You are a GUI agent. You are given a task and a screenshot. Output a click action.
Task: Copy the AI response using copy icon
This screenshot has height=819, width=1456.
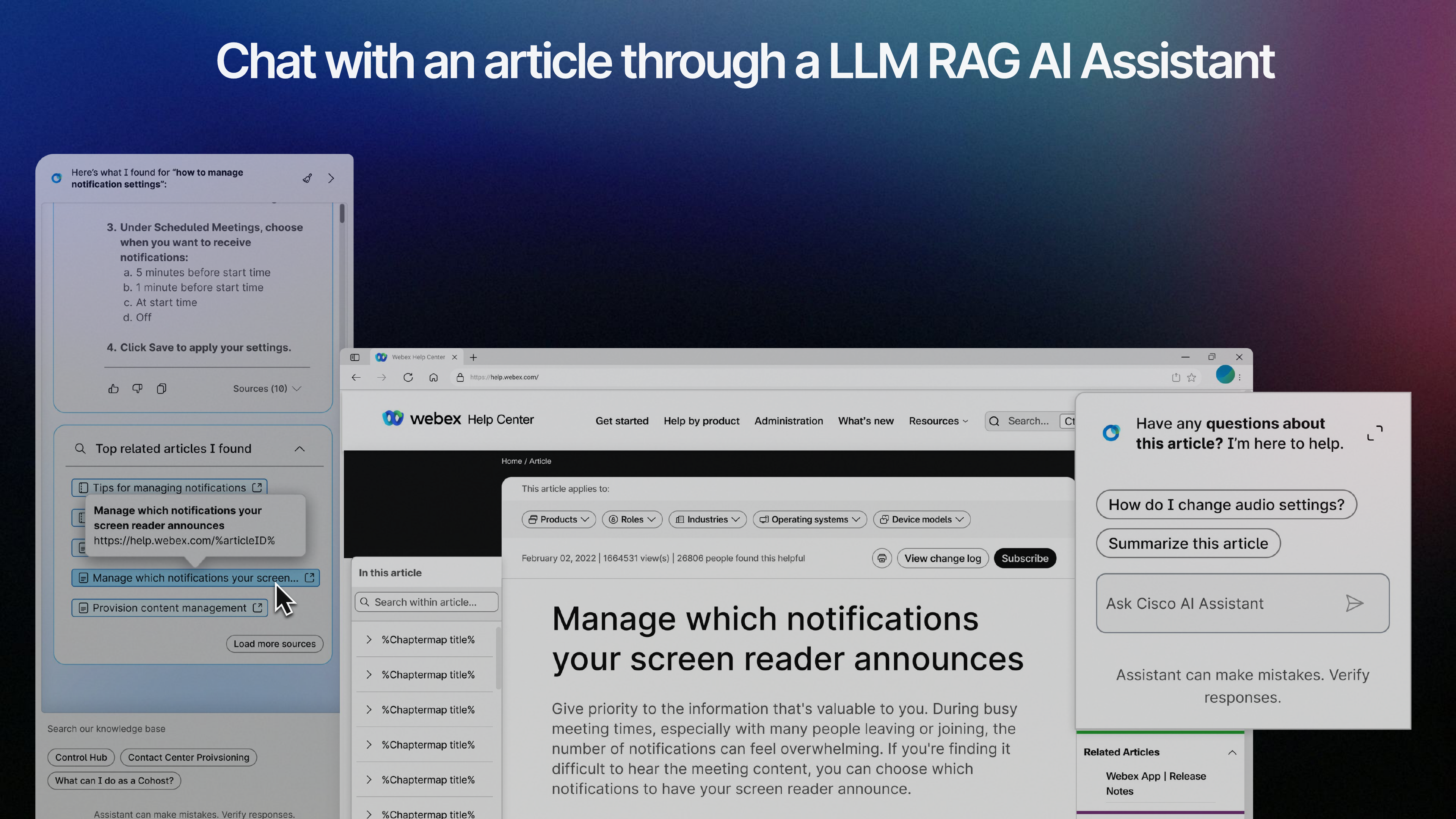(x=162, y=388)
